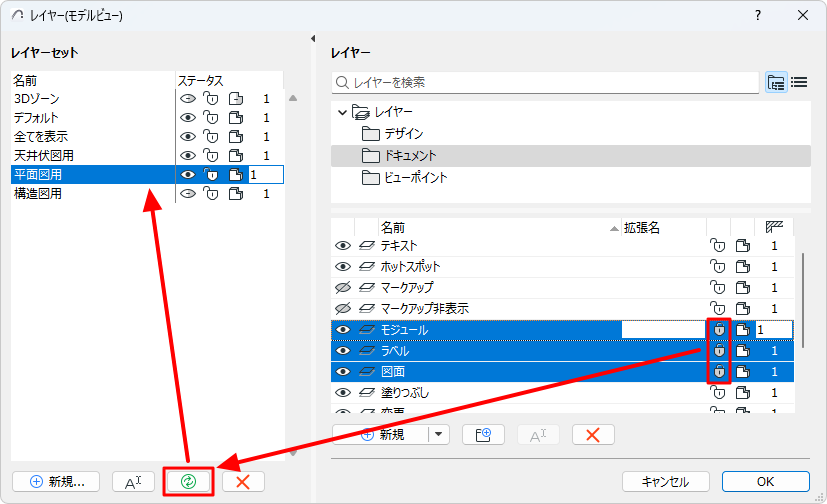Viewport: 827px width, 504px height.
Task: Click wireframe status icon of 構造図用 set
Action: click(236, 193)
